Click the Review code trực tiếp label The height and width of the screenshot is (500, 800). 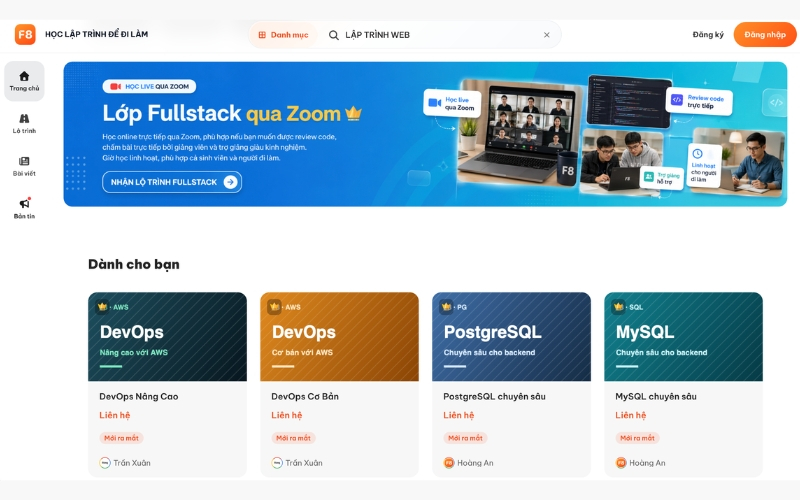point(699,102)
